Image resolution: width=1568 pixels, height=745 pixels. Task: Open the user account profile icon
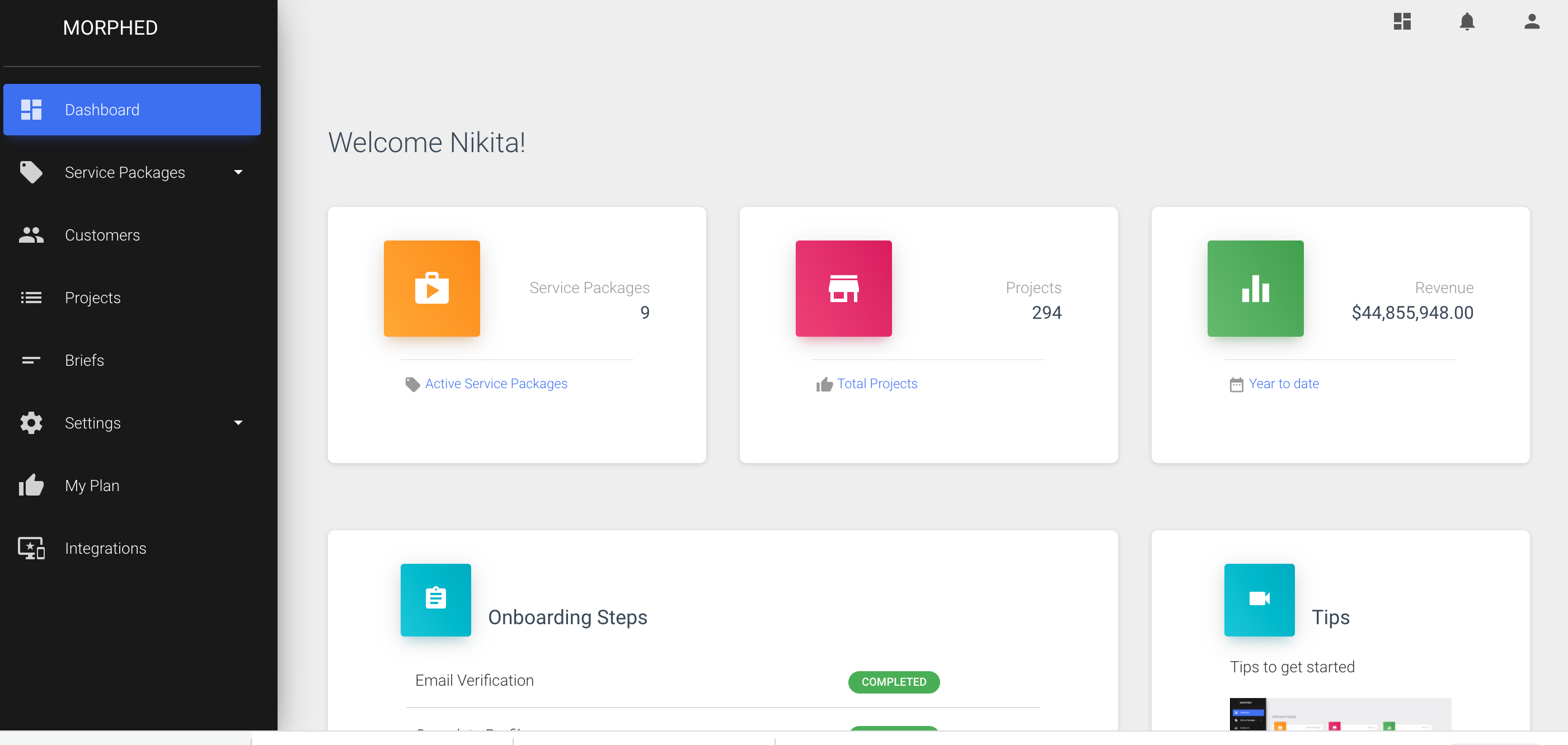tap(1532, 22)
